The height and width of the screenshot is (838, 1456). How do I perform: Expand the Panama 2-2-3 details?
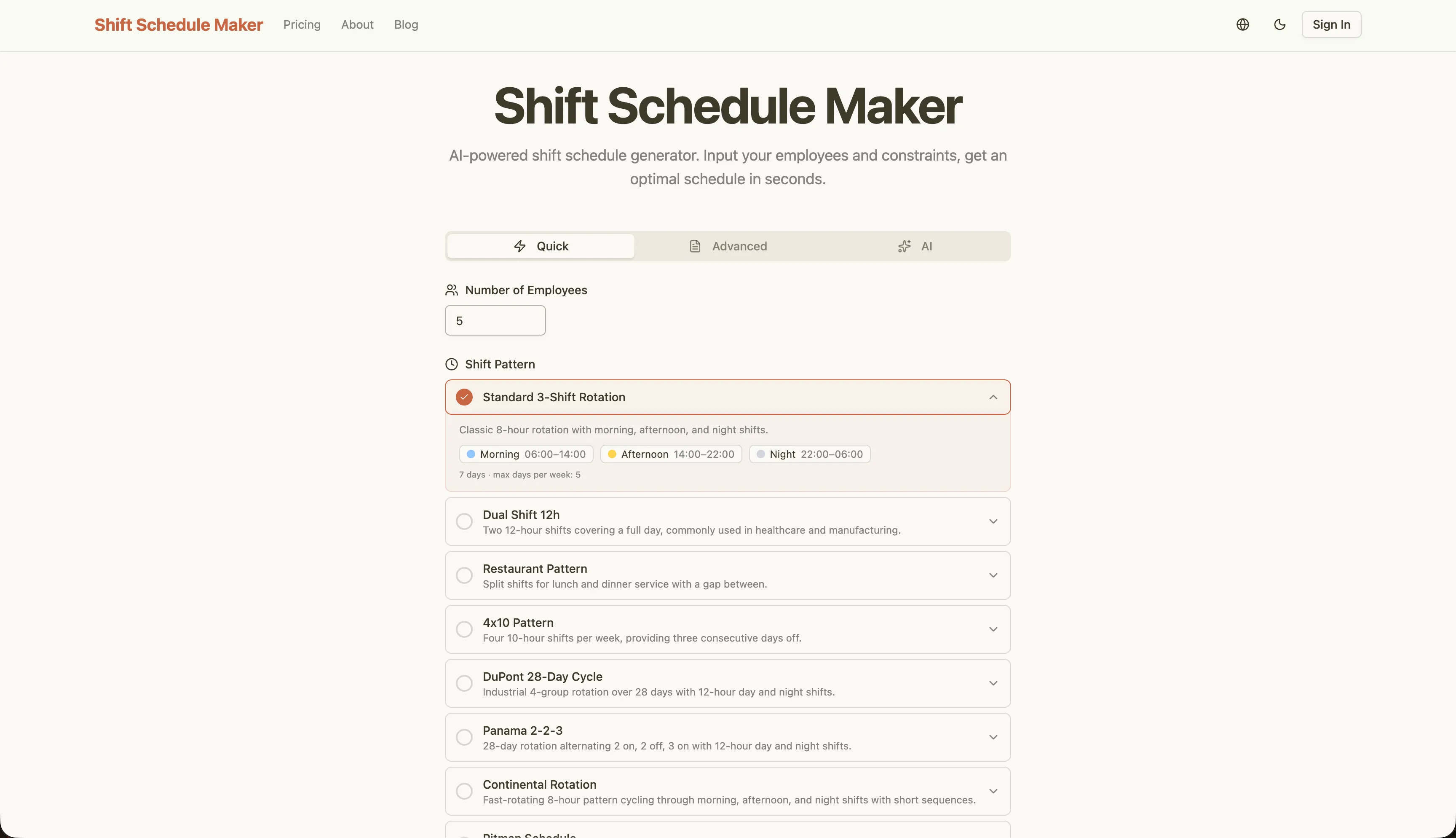tap(993, 737)
